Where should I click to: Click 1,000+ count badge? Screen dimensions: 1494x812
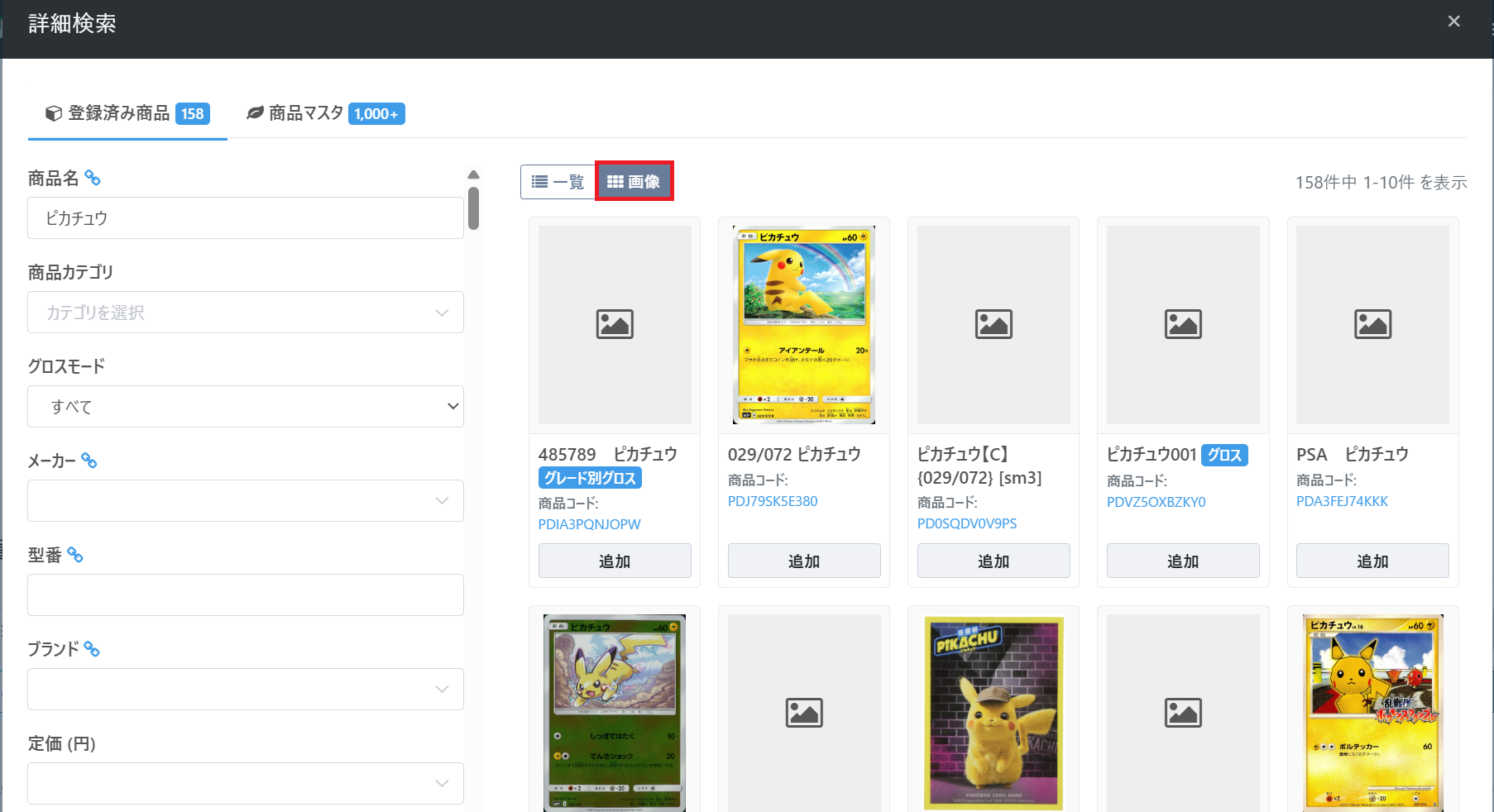(376, 114)
